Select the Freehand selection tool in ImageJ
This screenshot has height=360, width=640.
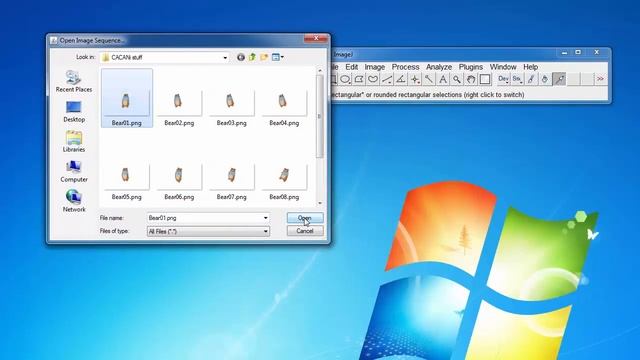373,79
